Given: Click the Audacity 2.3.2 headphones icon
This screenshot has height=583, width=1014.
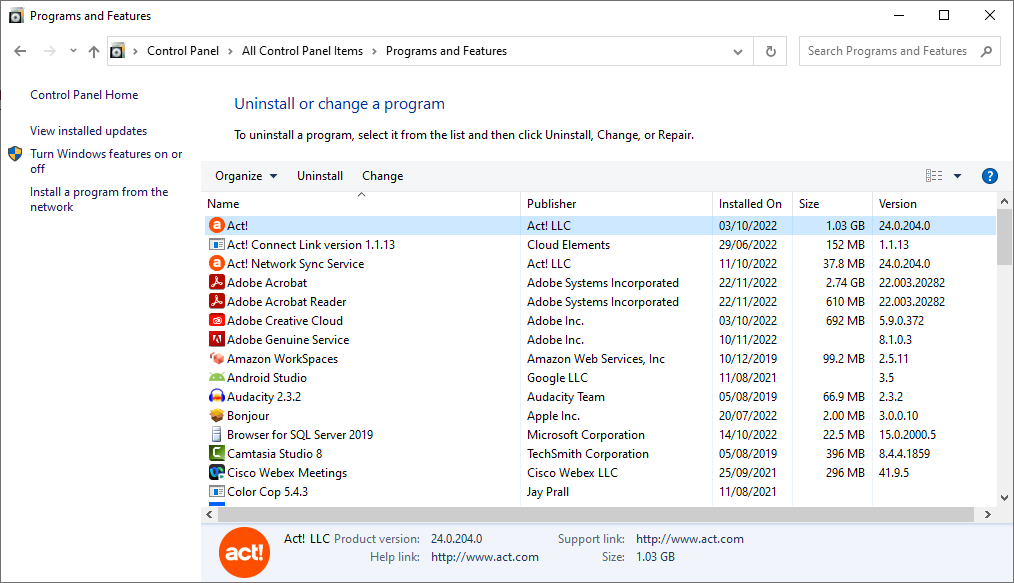Looking at the screenshot, I should click(x=217, y=397).
